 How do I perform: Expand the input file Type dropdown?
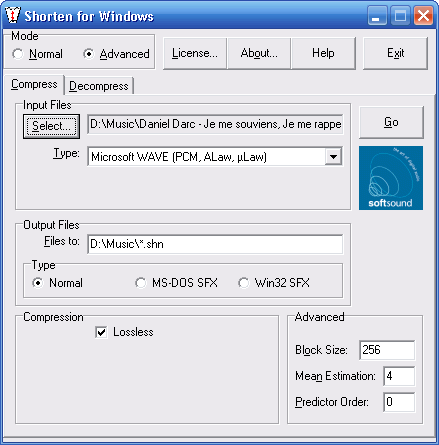click(333, 156)
